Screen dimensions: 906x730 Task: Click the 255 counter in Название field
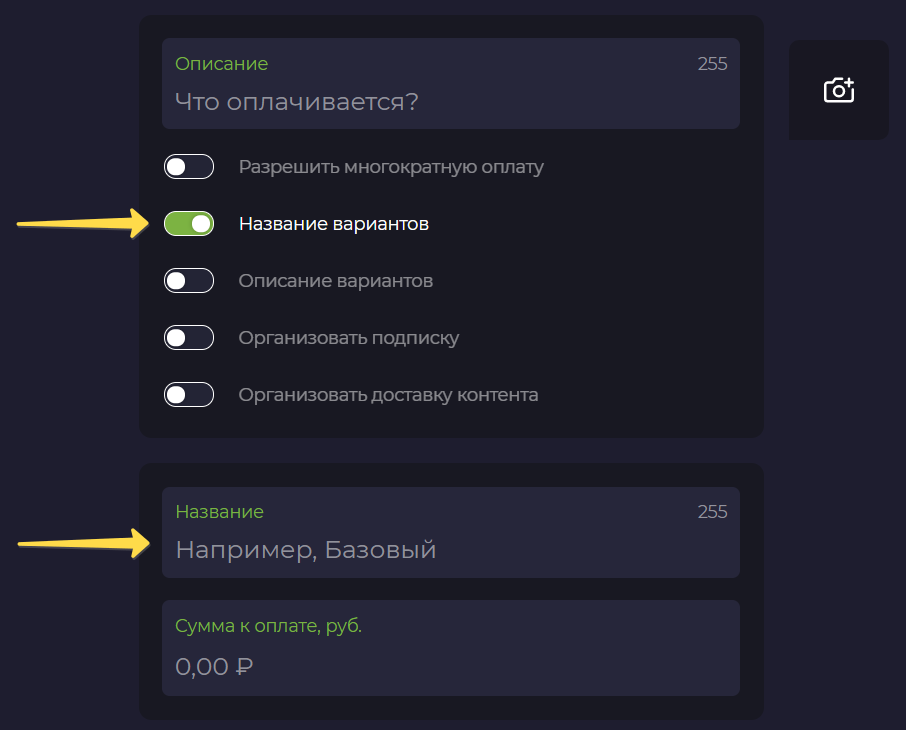pyautogui.click(x=712, y=512)
